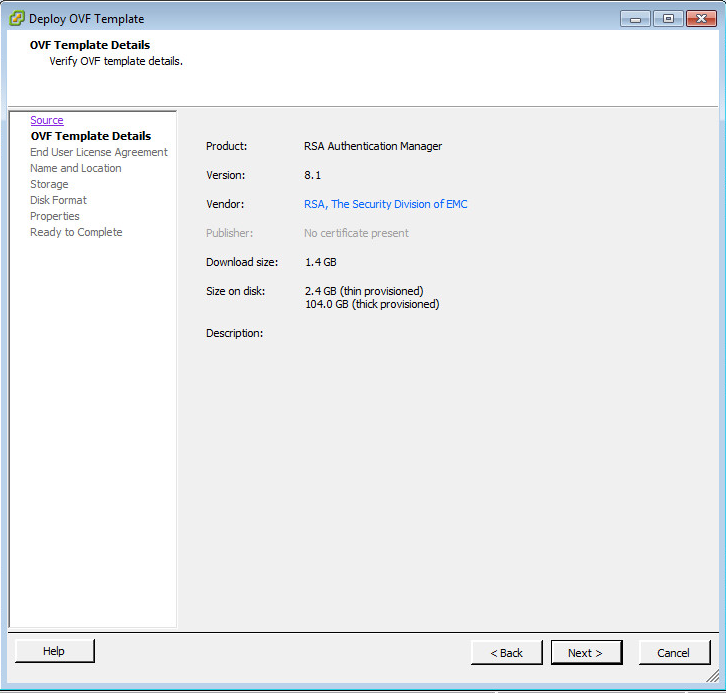This screenshot has height=693, width=726.
Task: Select Ready to Complete step
Action: pyautogui.click(x=76, y=232)
